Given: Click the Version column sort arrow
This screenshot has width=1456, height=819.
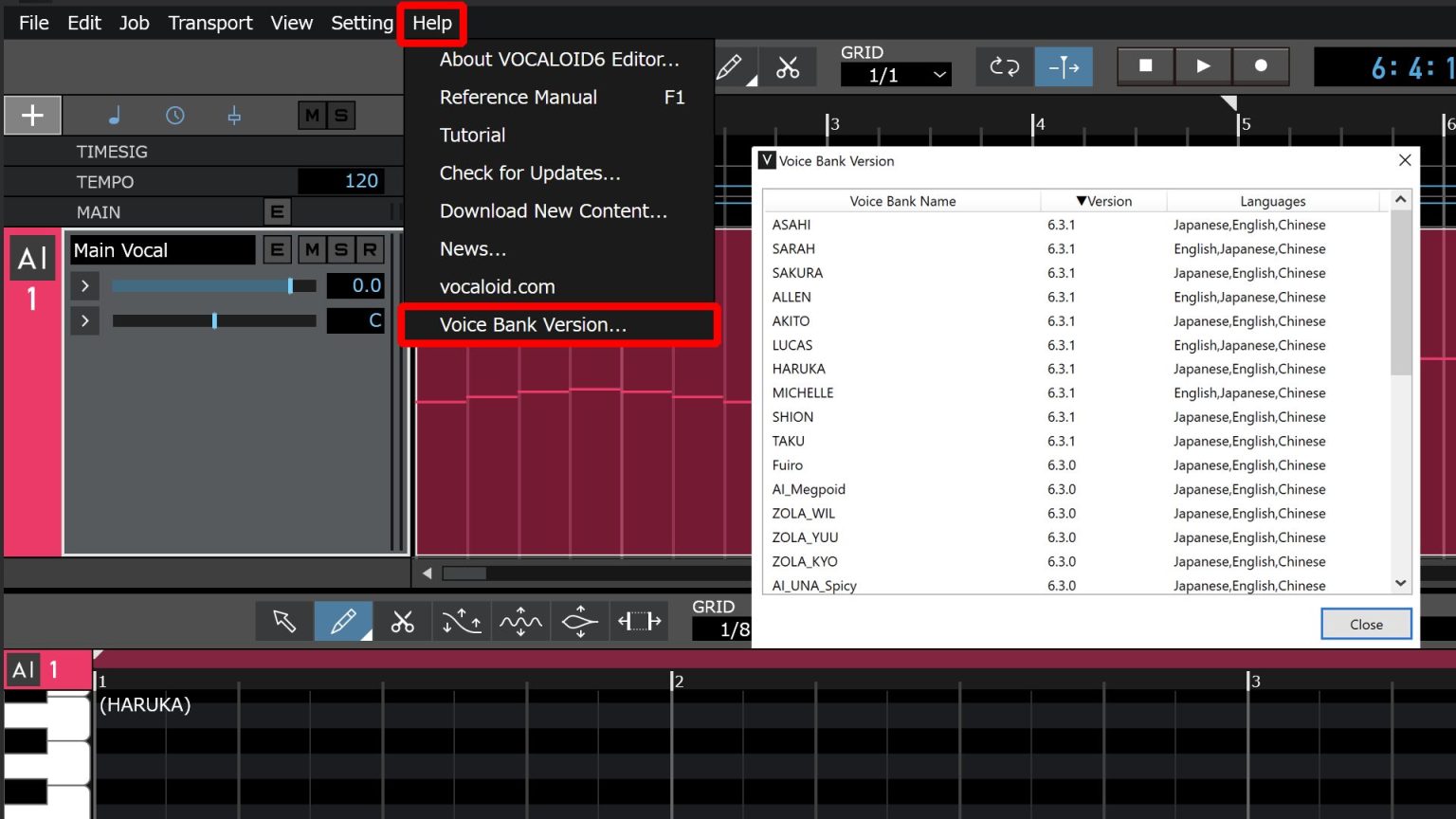Looking at the screenshot, I should pyautogui.click(x=1081, y=201).
